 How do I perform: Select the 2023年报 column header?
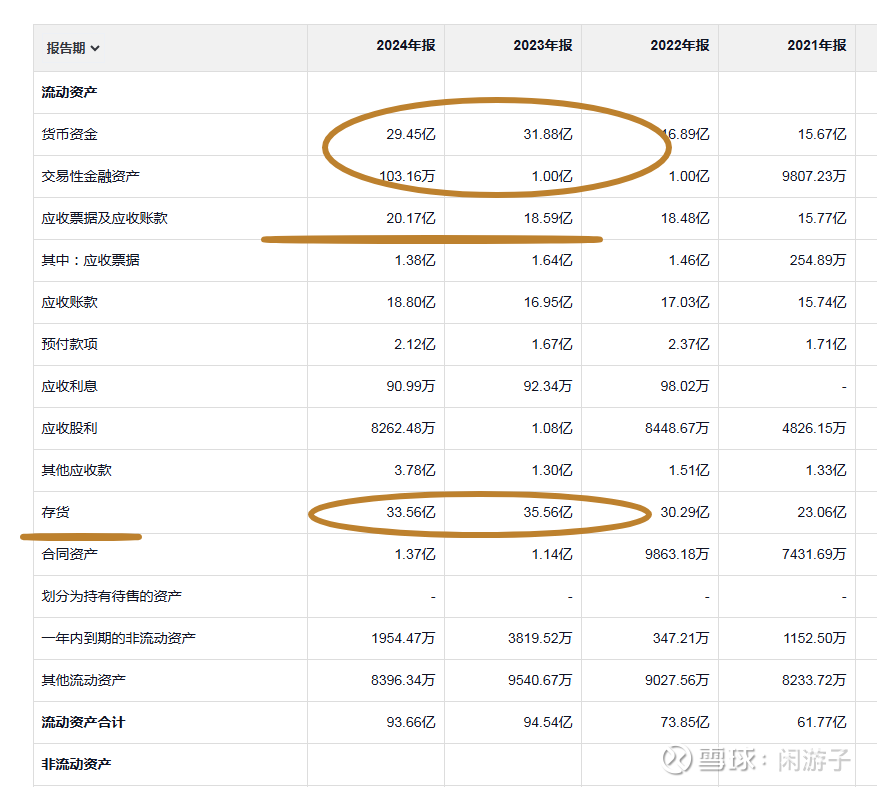tap(543, 45)
